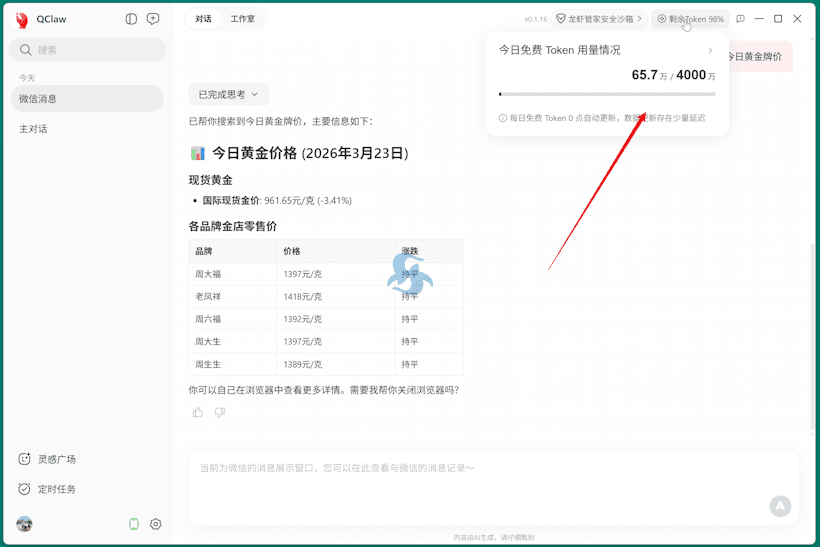
Task: Start a new chat icon
Action: coord(153,19)
